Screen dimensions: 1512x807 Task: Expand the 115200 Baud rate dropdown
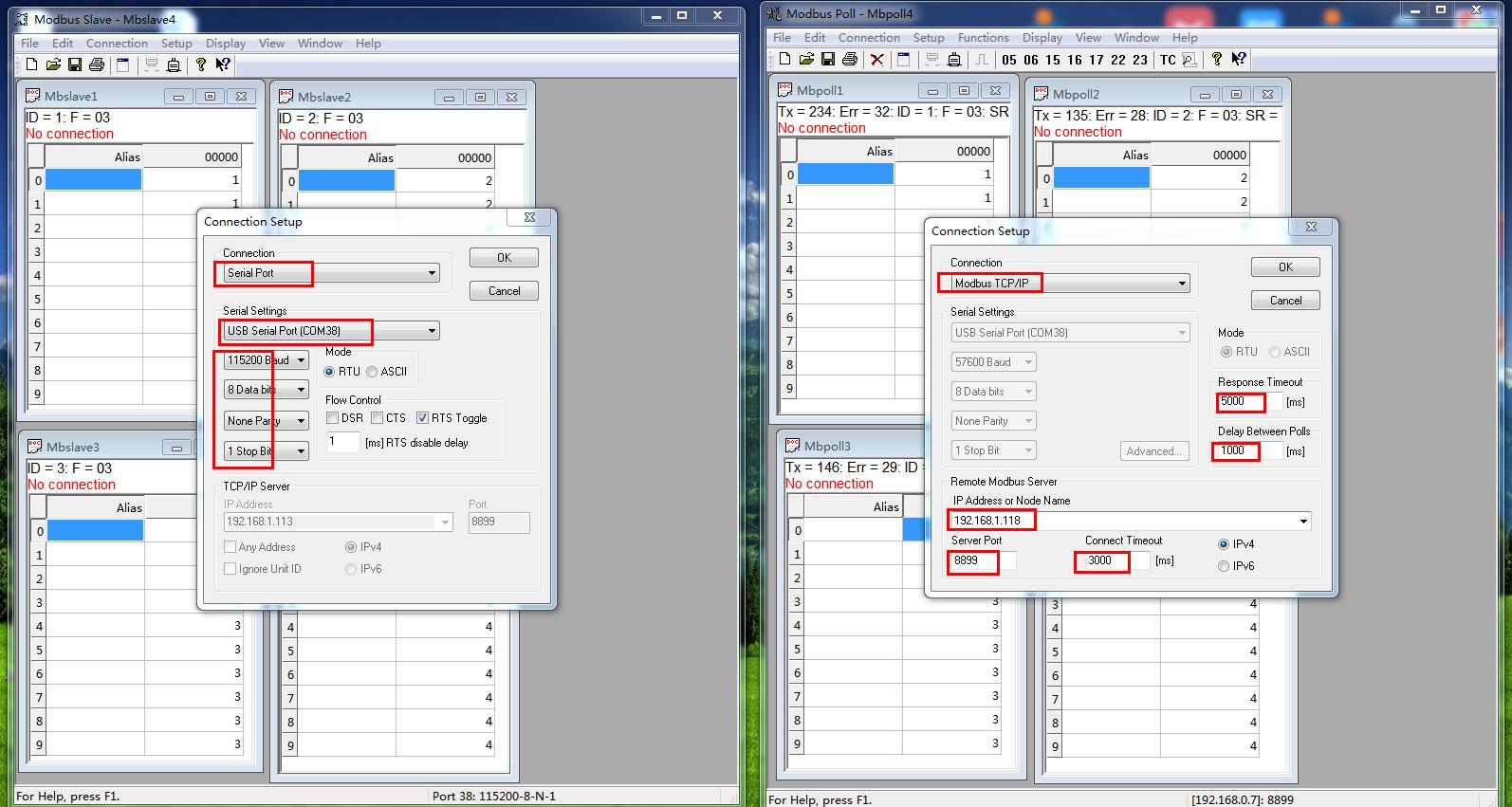click(301, 360)
